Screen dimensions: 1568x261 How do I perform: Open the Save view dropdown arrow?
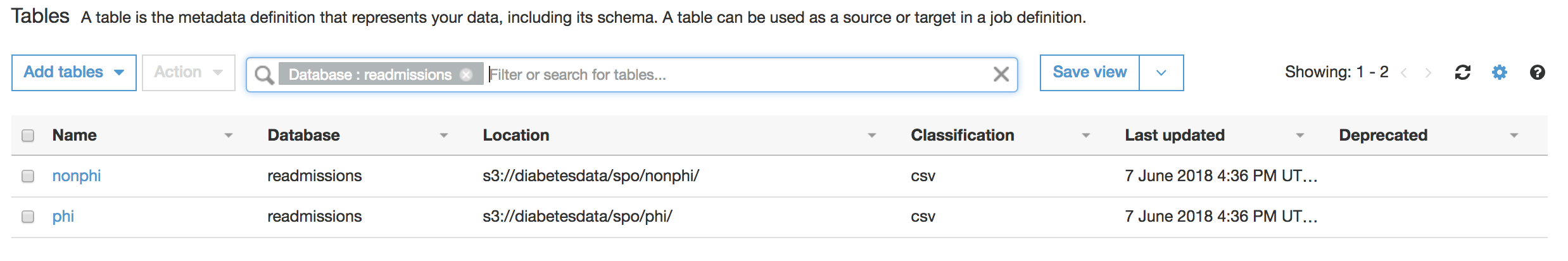click(1161, 73)
